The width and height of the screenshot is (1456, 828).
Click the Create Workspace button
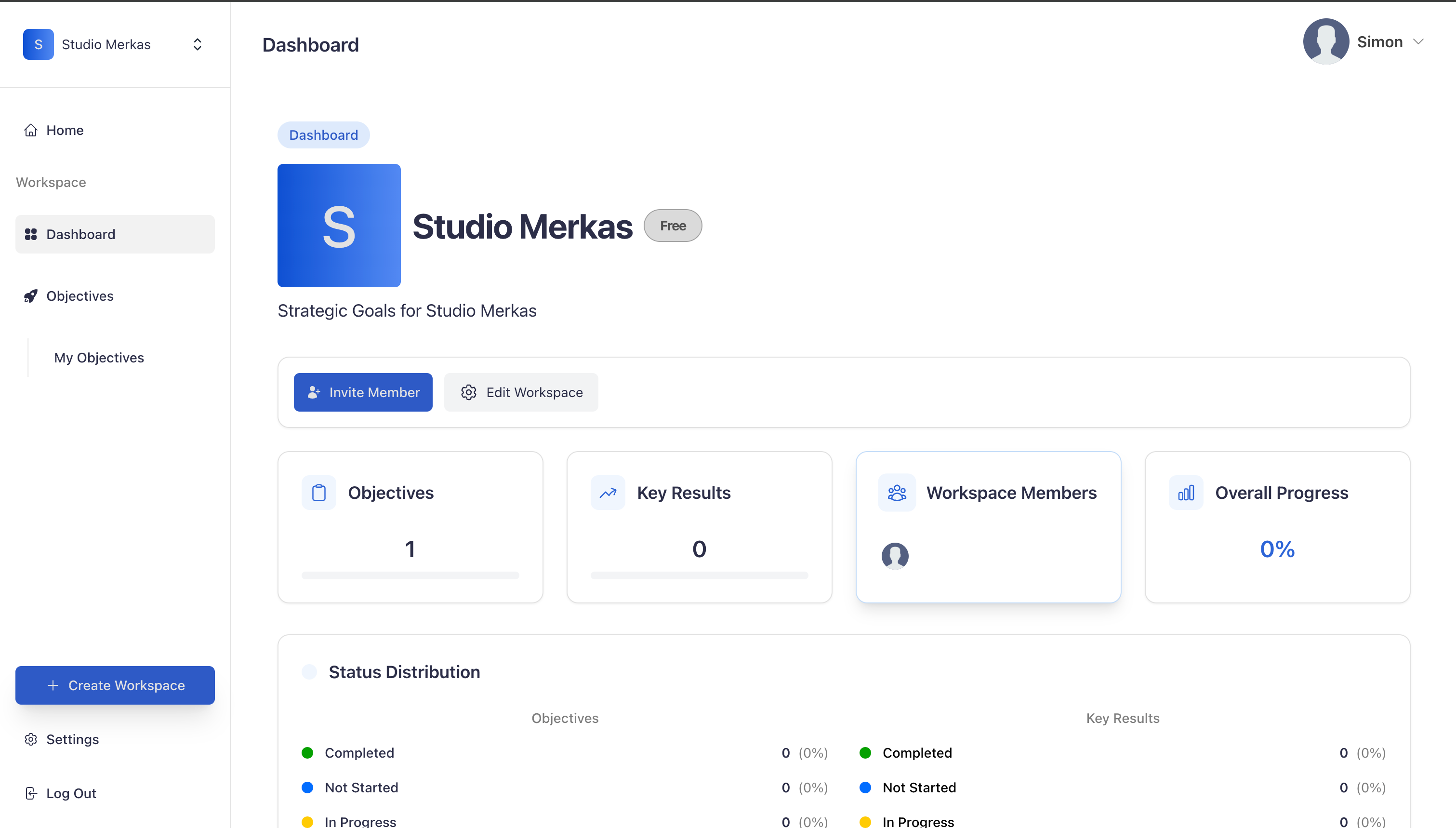[115, 685]
